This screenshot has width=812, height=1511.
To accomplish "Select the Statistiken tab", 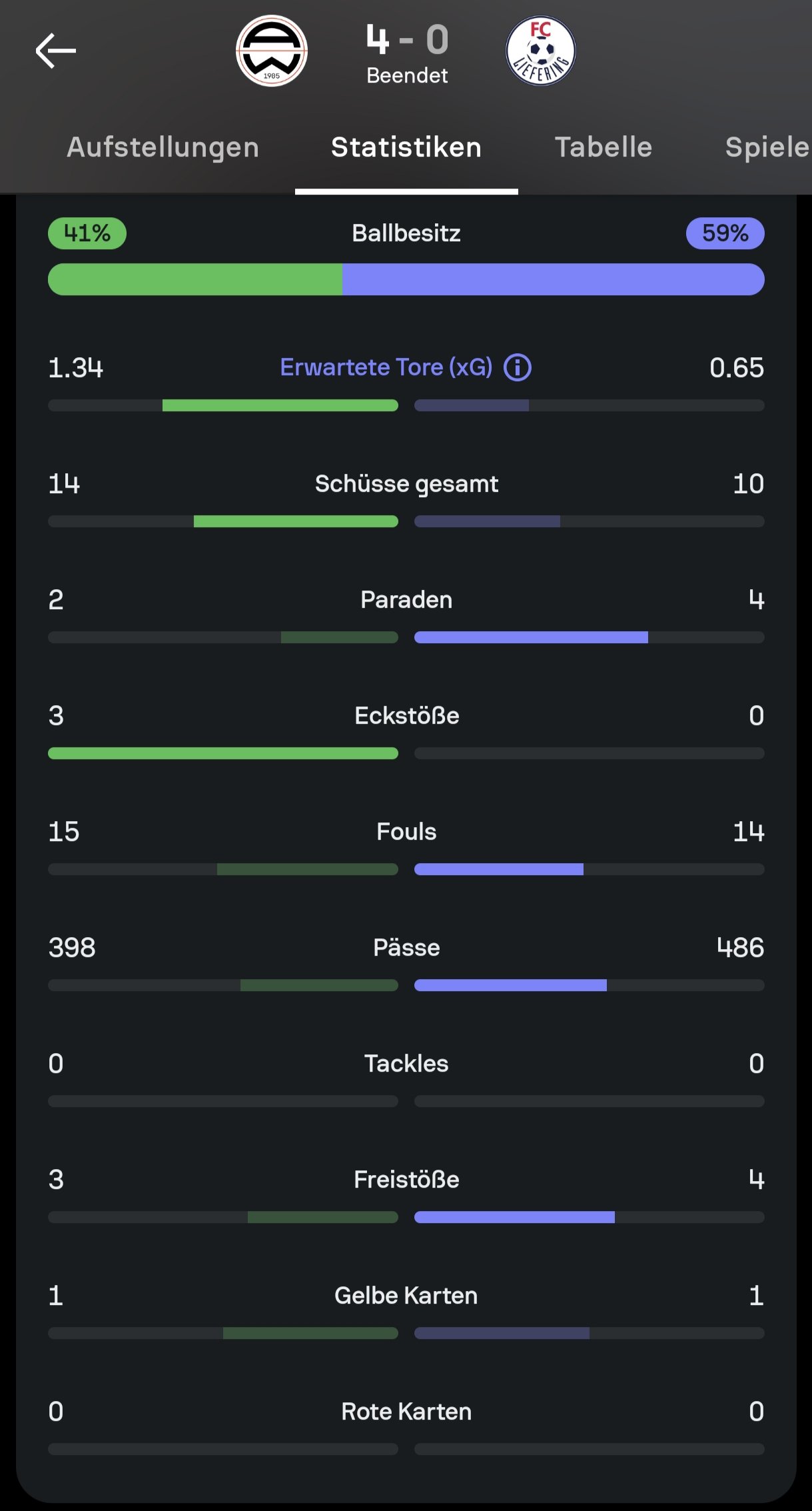I will [x=406, y=147].
